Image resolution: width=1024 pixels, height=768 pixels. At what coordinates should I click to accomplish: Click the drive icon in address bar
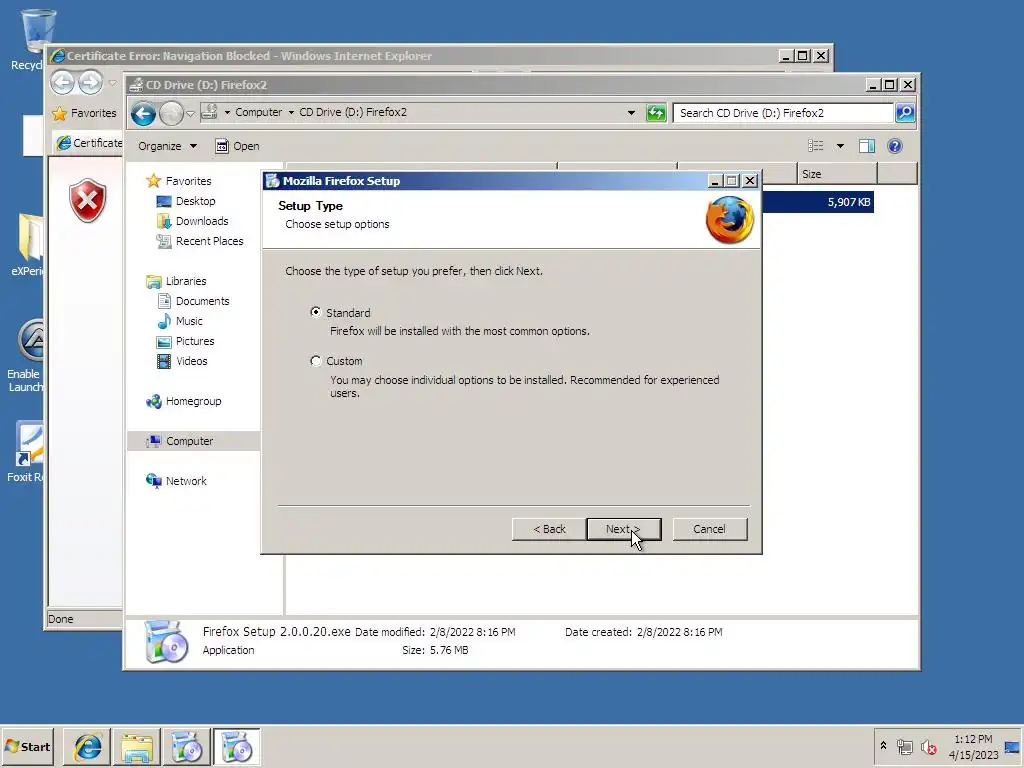[209, 112]
